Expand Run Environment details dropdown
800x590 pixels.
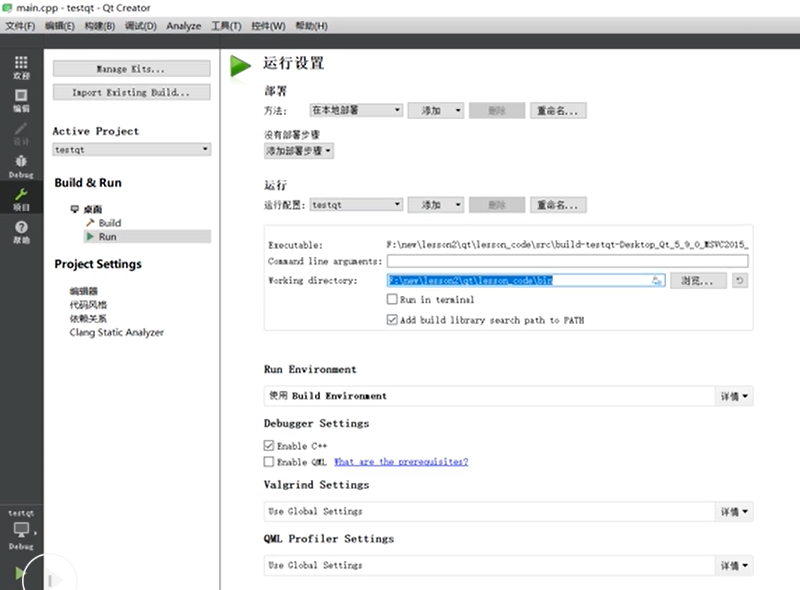735,396
